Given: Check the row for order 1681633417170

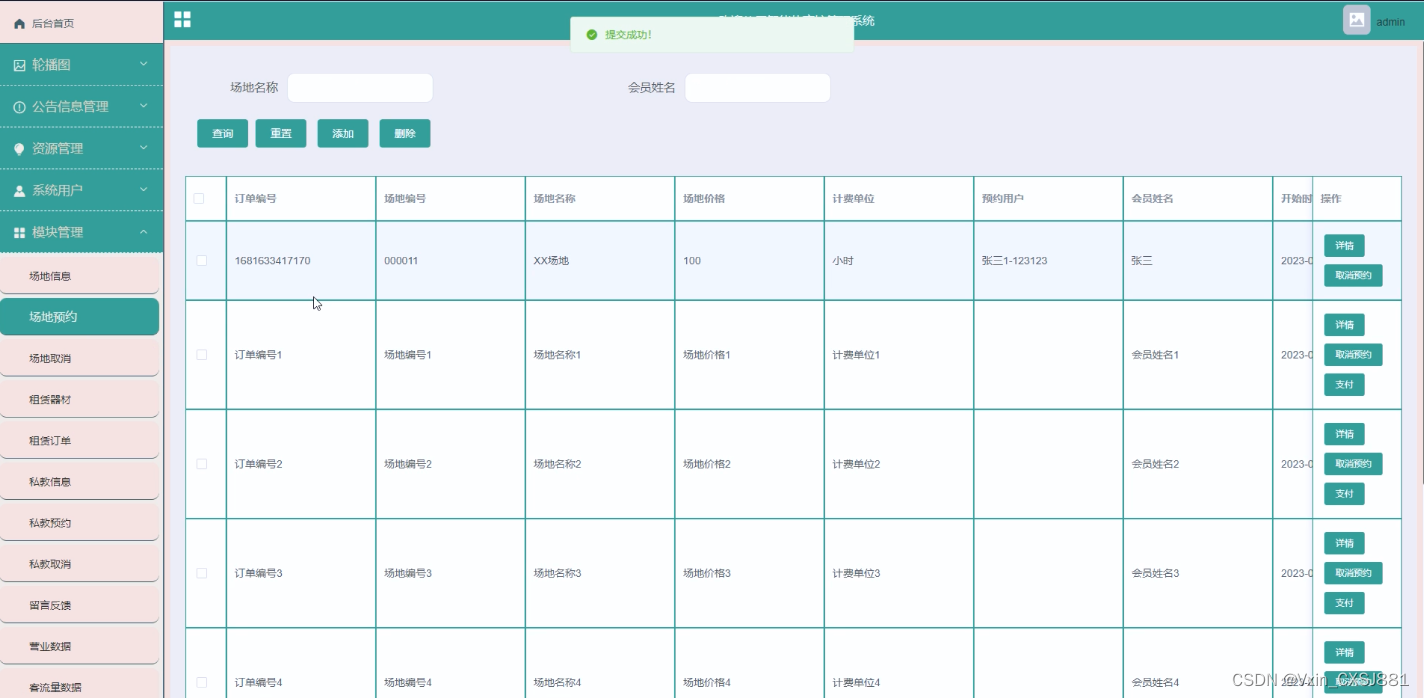Looking at the screenshot, I should [x=202, y=260].
